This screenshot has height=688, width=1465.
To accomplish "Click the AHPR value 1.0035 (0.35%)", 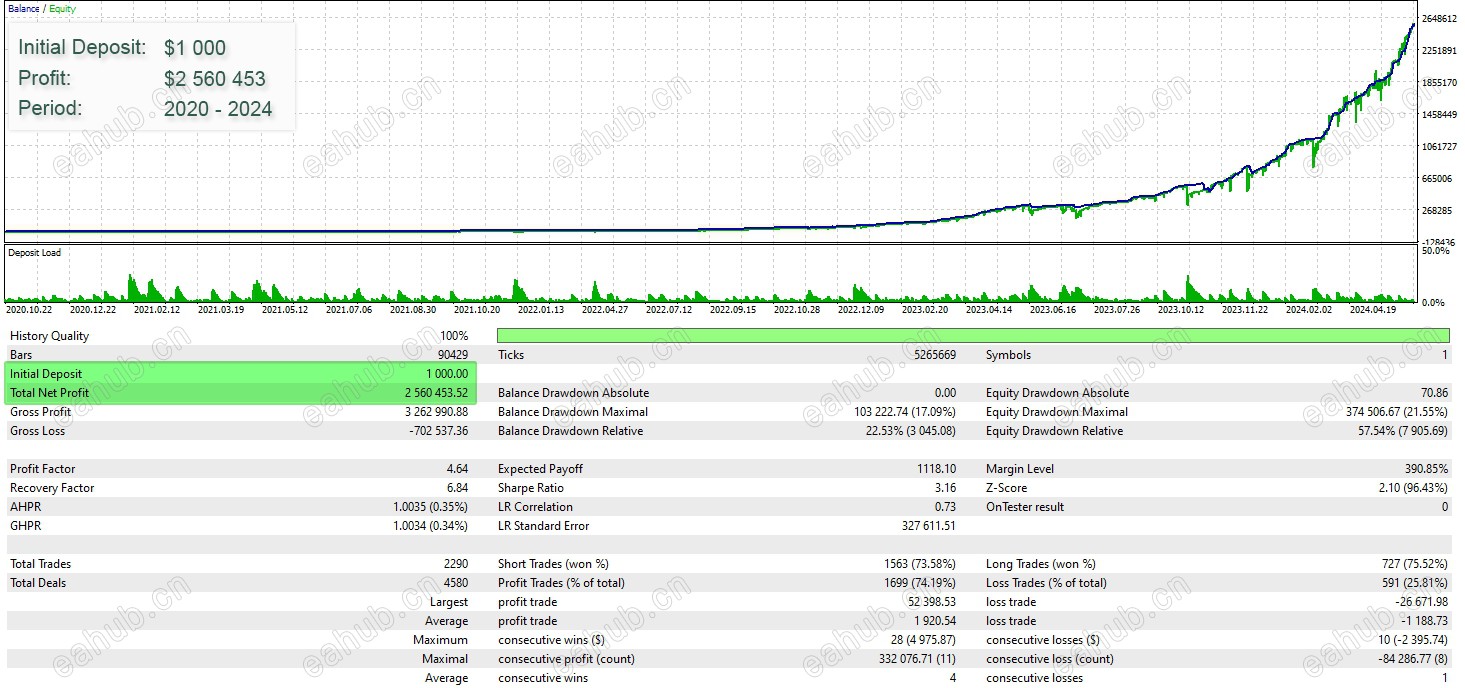I will (x=431, y=507).
